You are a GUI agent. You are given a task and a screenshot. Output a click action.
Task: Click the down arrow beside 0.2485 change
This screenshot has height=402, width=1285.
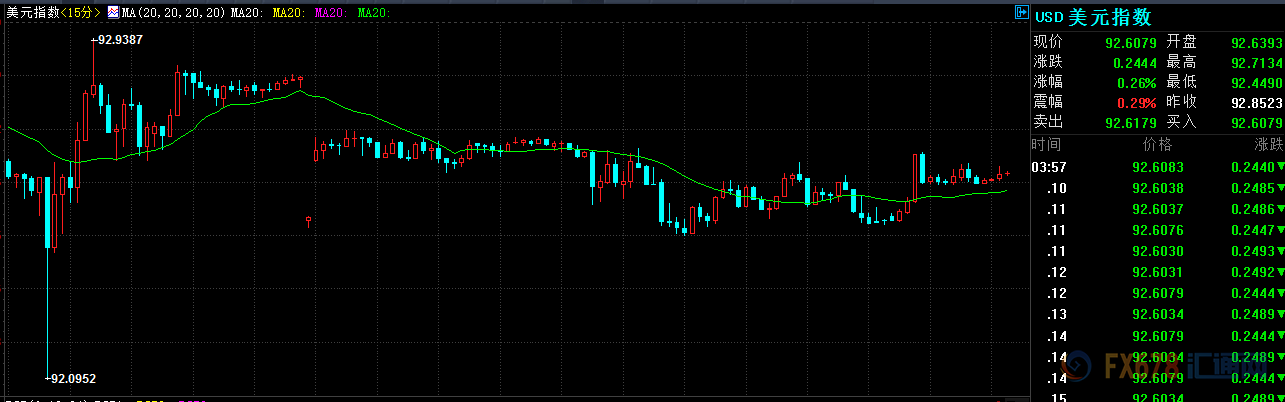click(1280, 188)
